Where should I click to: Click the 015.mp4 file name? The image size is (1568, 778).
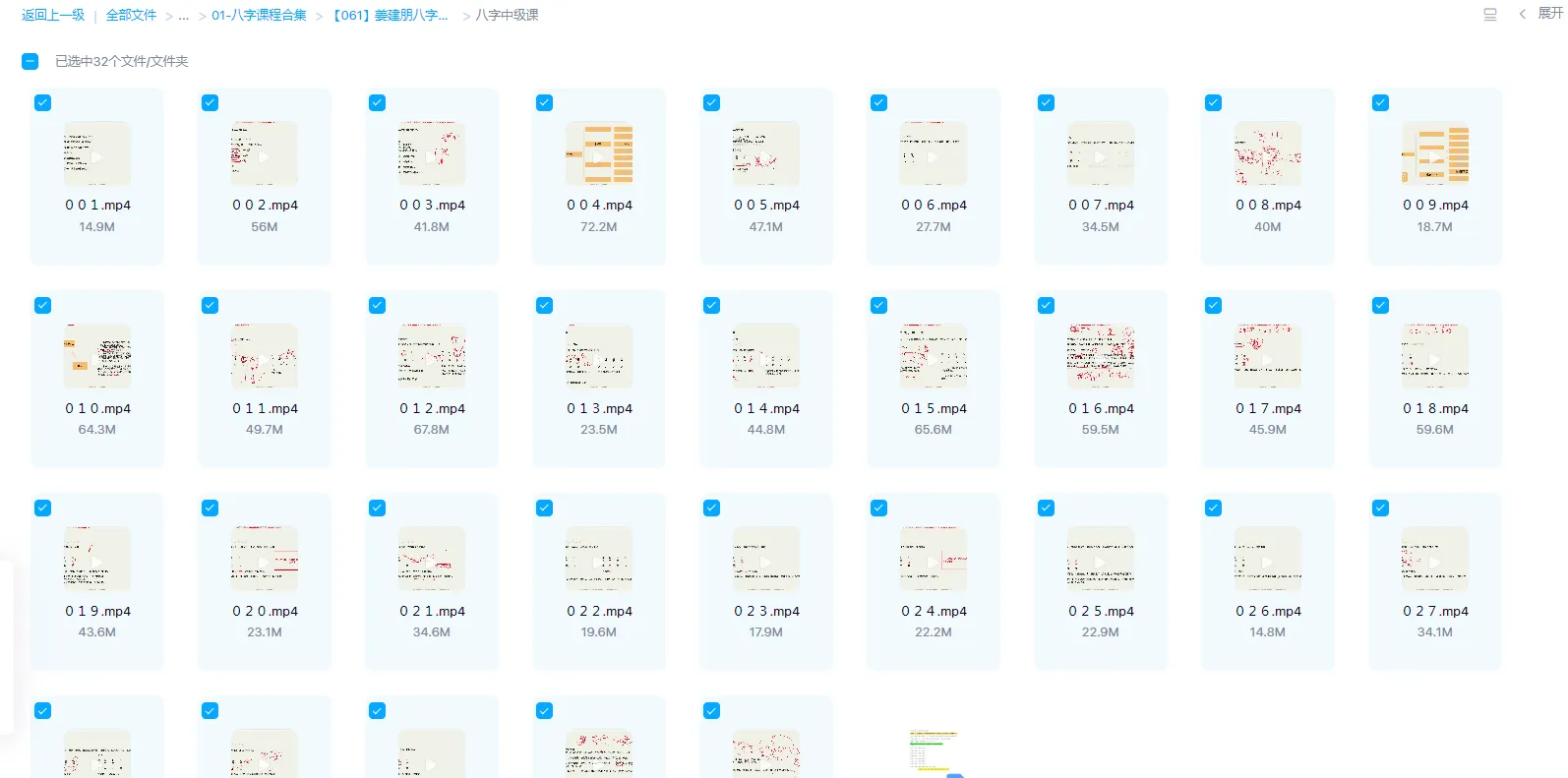[934, 408]
